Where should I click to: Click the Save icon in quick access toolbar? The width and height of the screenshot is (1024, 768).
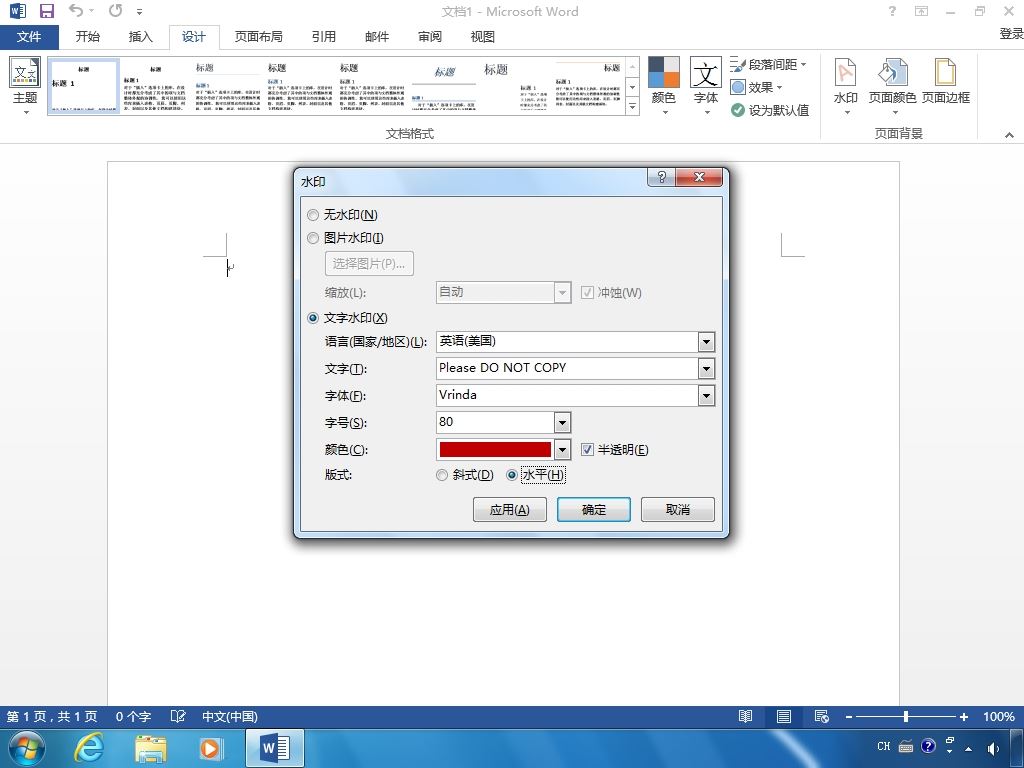[46, 10]
